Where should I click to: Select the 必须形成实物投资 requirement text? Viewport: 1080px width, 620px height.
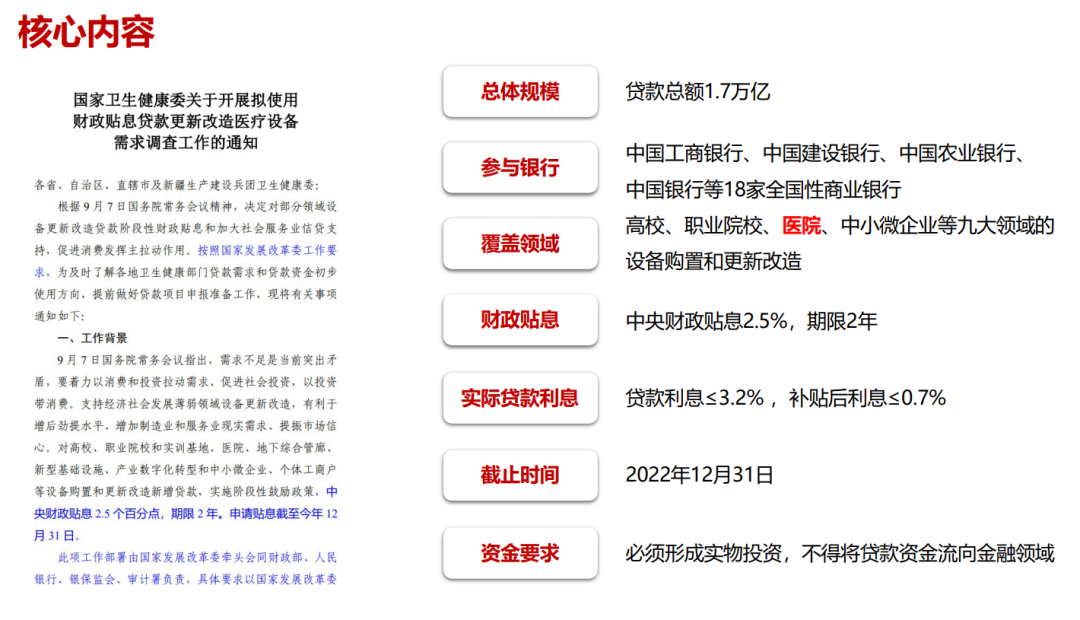point(839,553)
